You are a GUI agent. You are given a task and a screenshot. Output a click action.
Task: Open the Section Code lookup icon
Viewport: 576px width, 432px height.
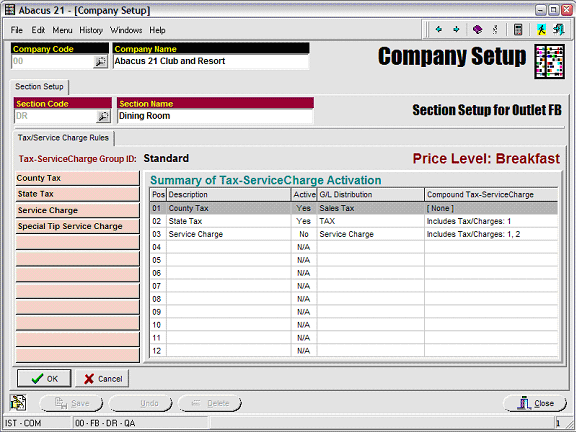tap(103, 116)
